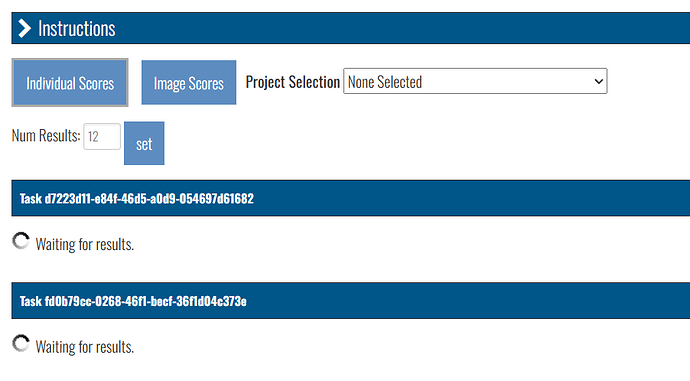Apply the number with the set button
Image resolution: width=690 pixels, height=381 pixels.
[144, 143]
